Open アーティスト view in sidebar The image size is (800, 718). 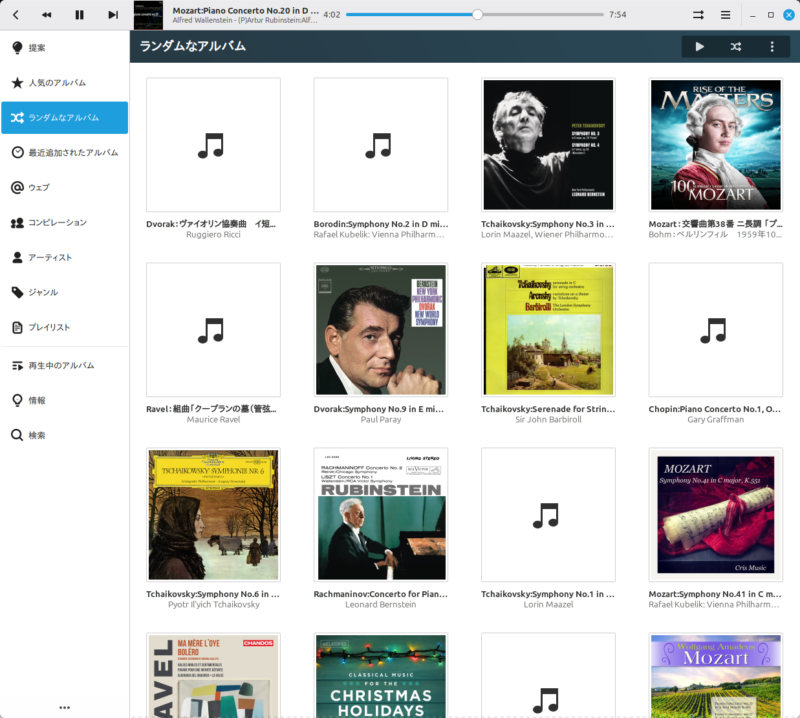pyautogui.click(x=65, y=257)
